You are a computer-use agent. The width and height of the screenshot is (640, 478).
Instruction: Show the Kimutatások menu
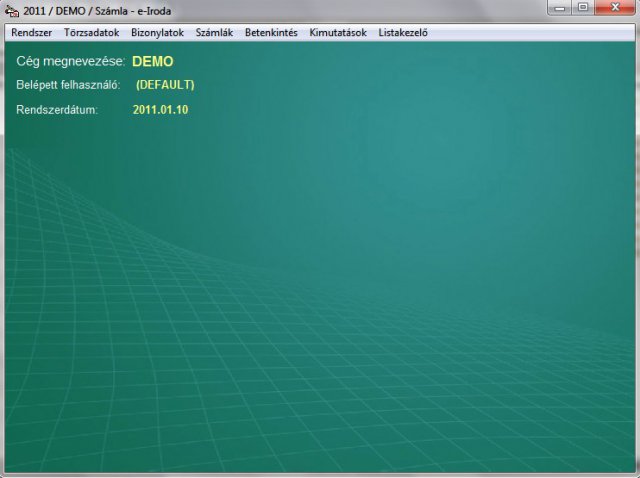pos(338,32)
